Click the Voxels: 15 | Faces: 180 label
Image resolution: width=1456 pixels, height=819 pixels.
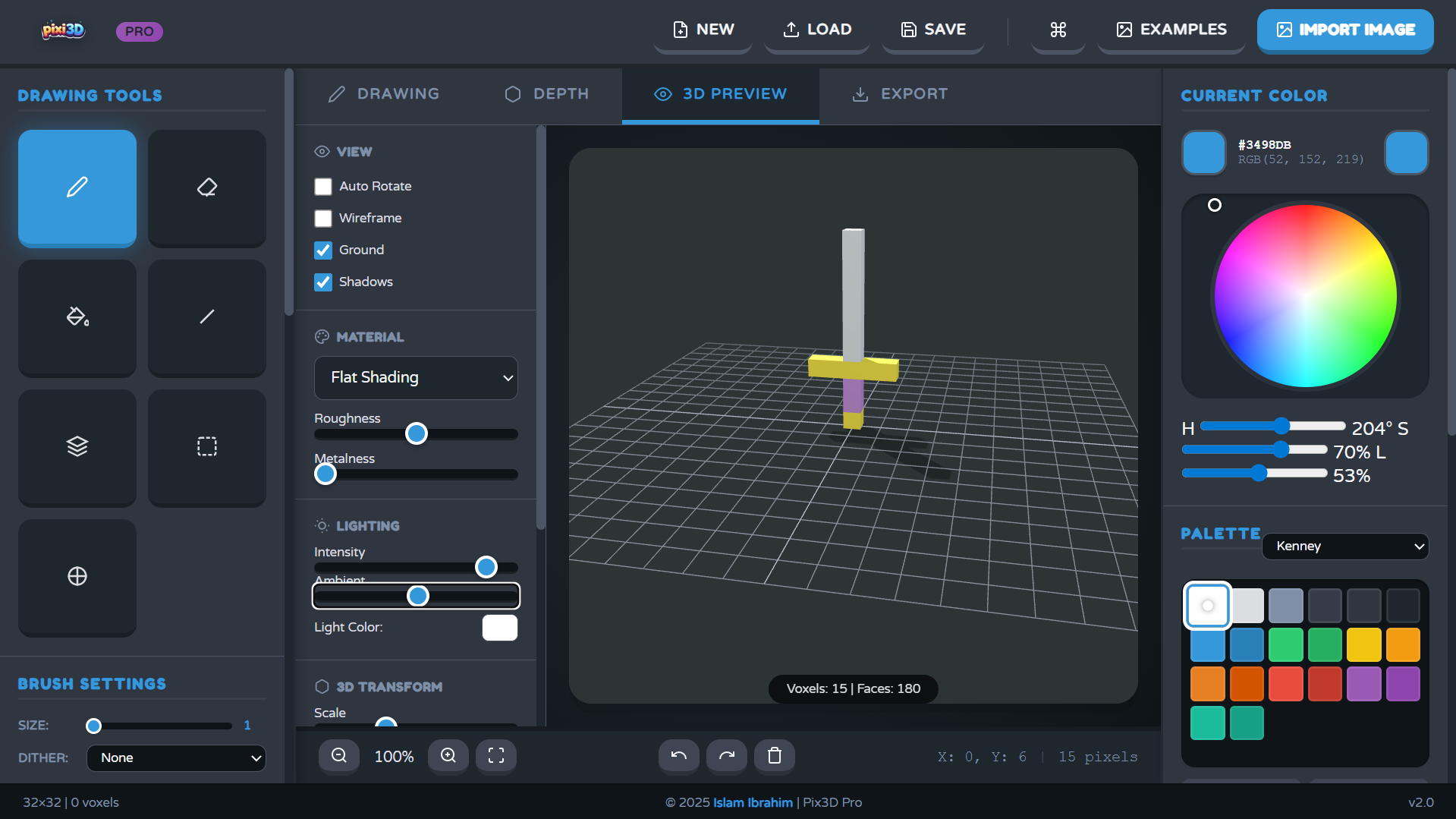(854, 689)
